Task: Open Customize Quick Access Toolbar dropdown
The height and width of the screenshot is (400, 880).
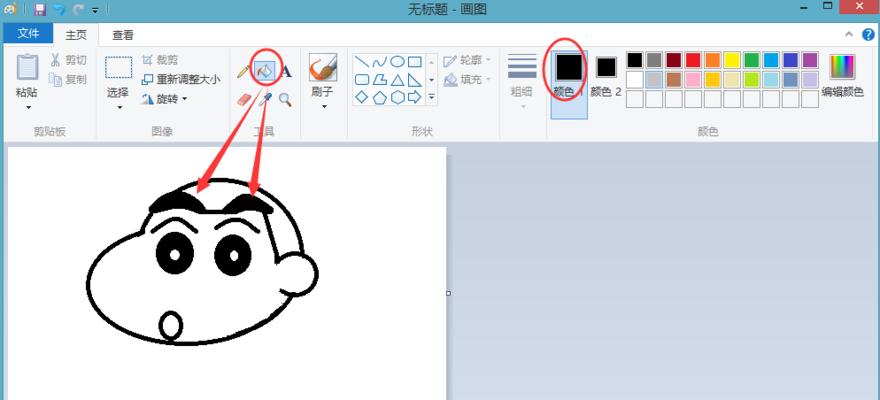Action: click(95, 10)
